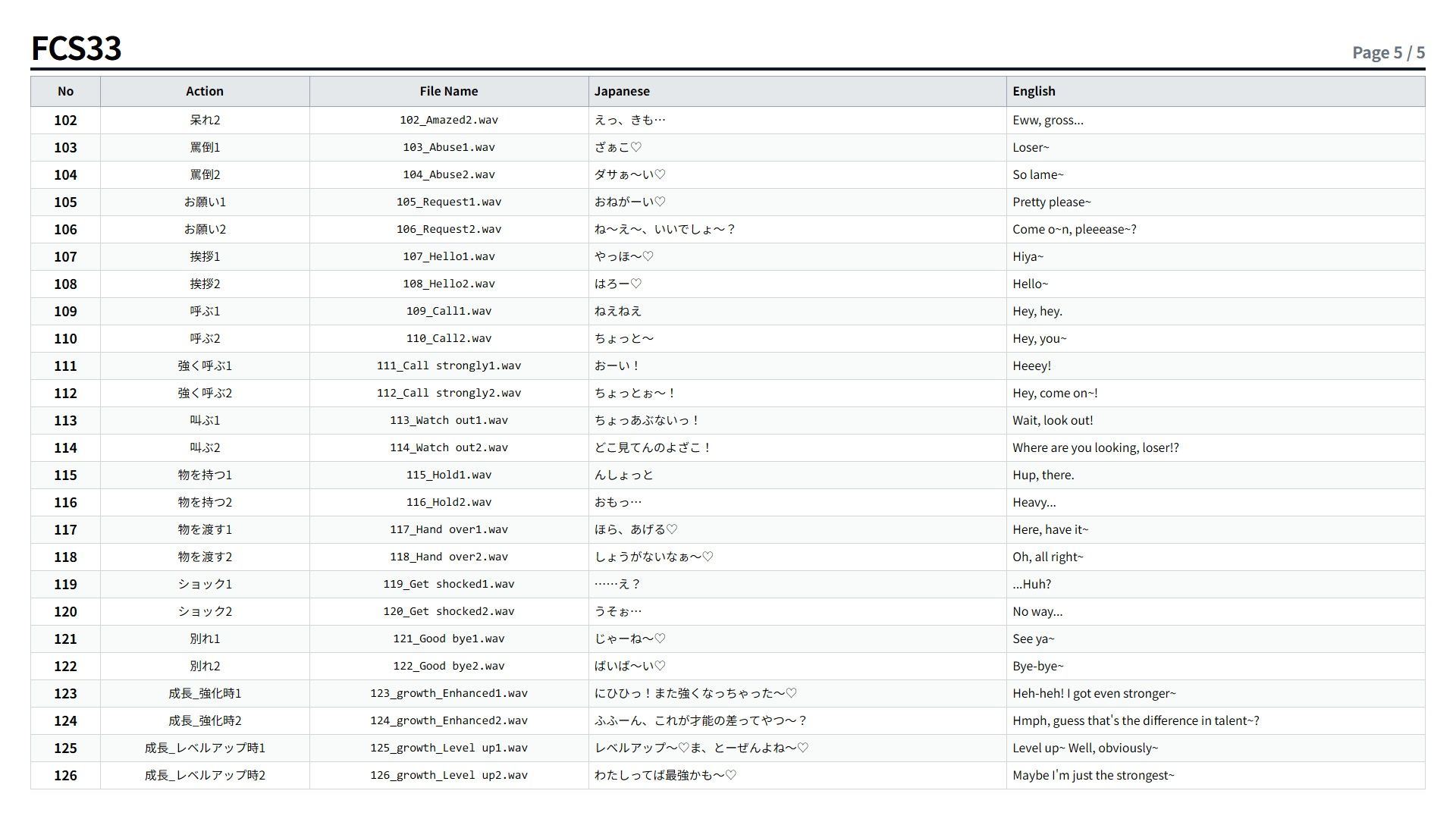Click file name 110_Call2.wav
The height and width of the screenshot is (819, 1456).
click(449, 338)
